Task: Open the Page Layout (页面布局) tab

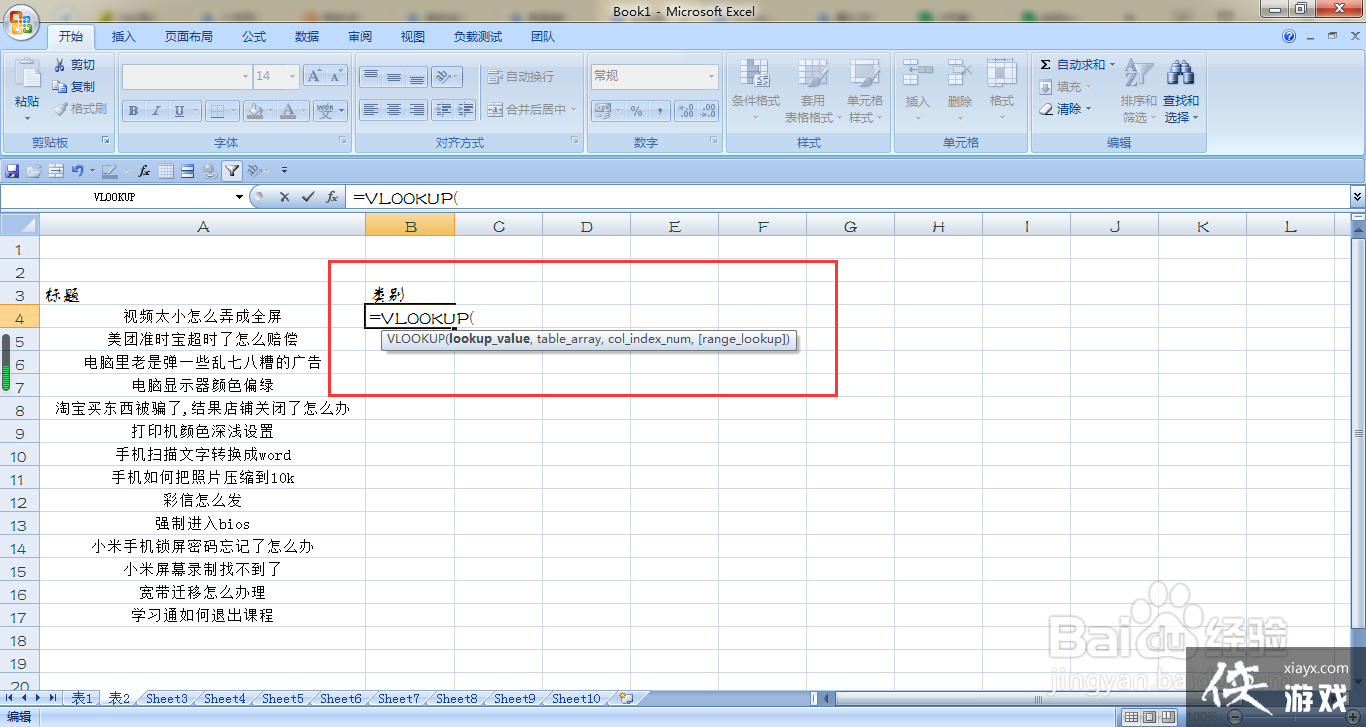Action: pos(189,36)
